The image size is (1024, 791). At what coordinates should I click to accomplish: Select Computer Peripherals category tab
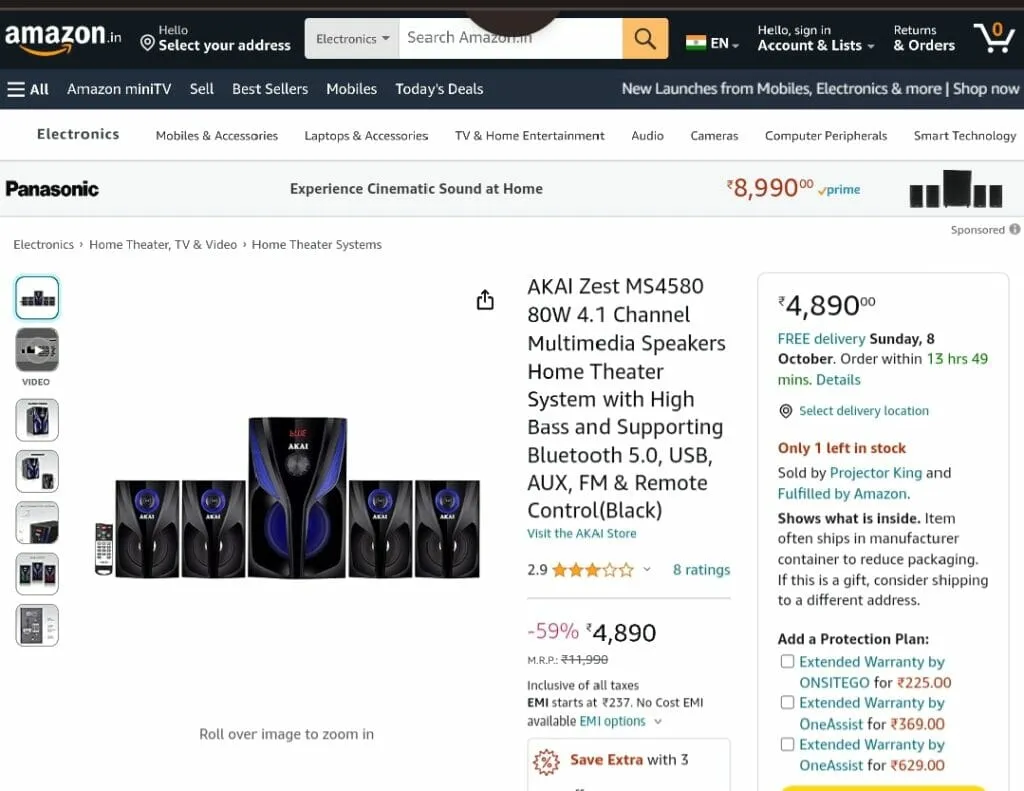point(826,136)
